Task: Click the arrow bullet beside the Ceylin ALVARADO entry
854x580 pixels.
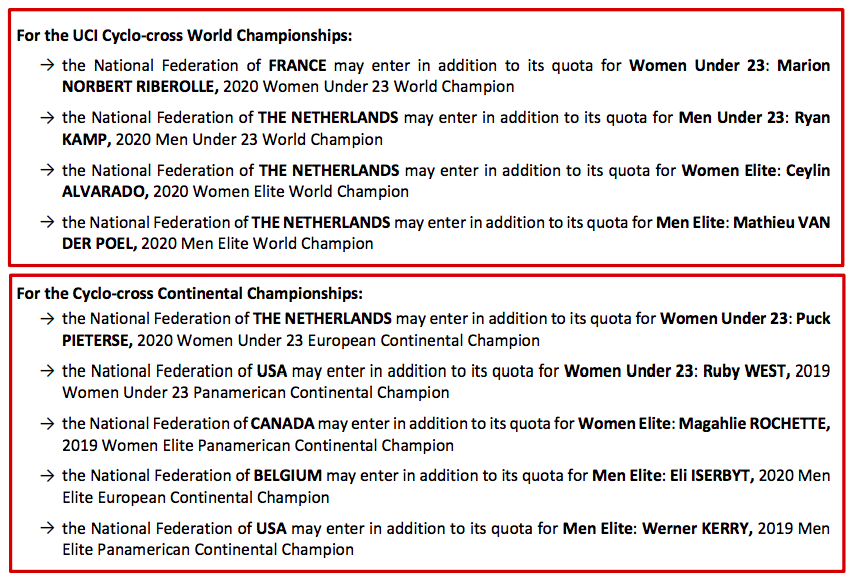Action: (47, 170)
